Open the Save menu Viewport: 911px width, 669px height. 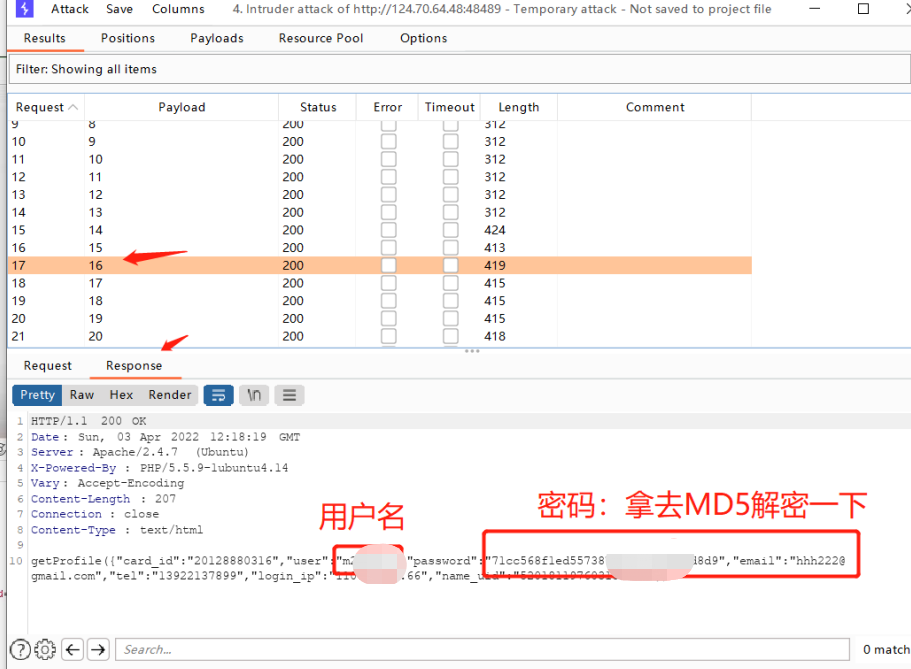[x=119, y=9]
